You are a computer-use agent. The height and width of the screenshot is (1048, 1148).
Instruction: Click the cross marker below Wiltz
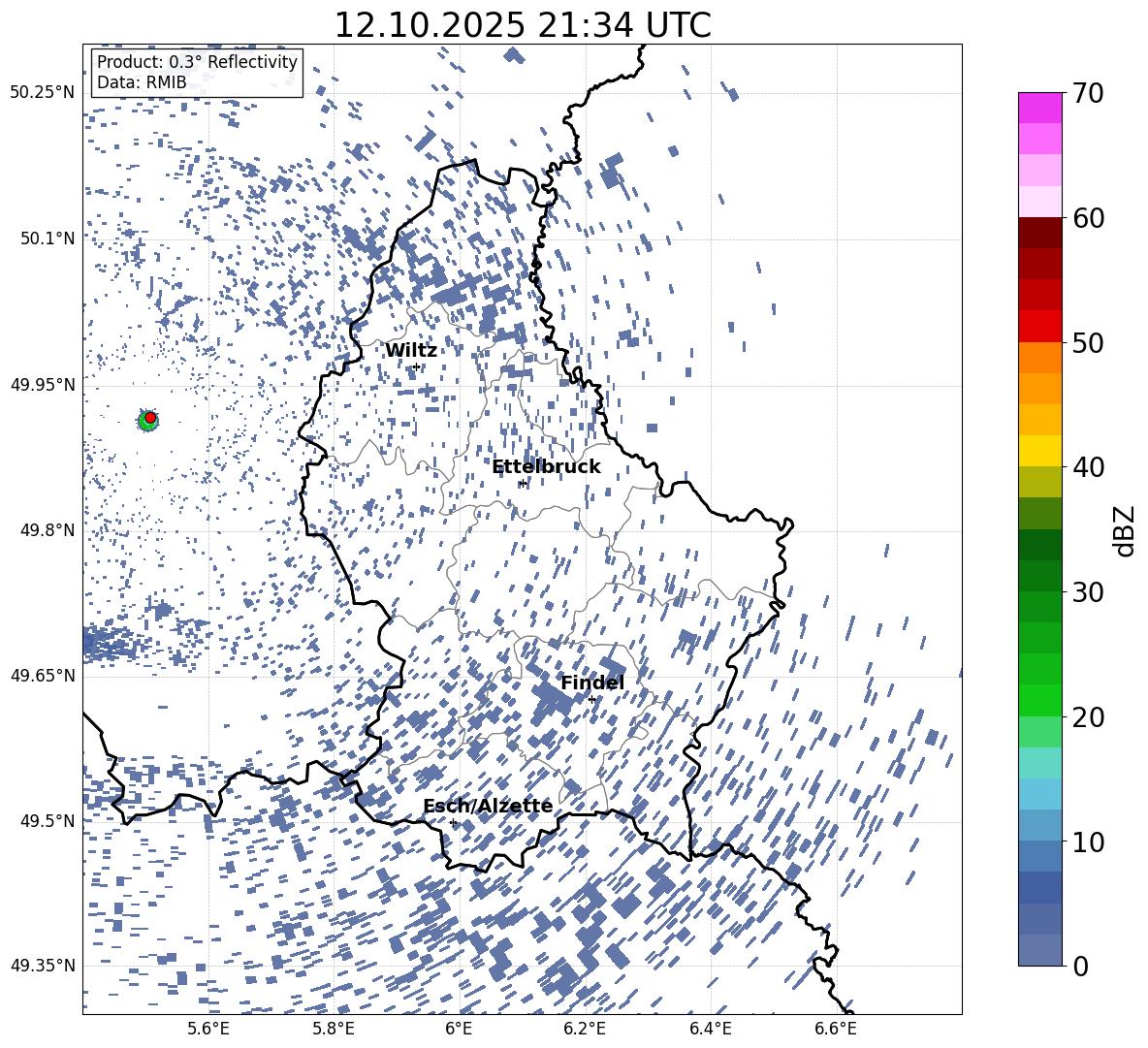point(416,366)
